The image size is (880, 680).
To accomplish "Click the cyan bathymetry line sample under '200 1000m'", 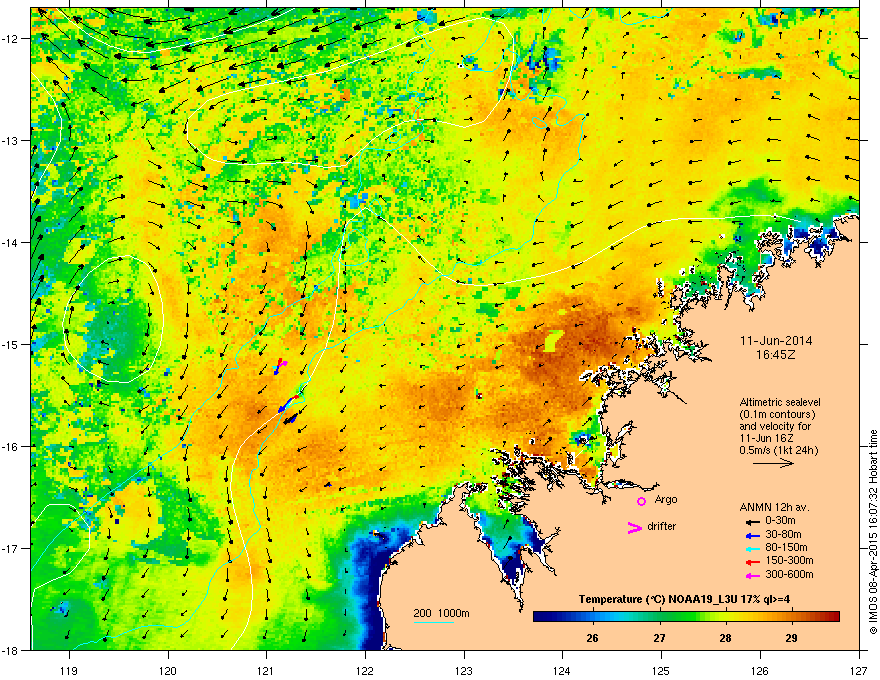I will click(x=434, y=622).
